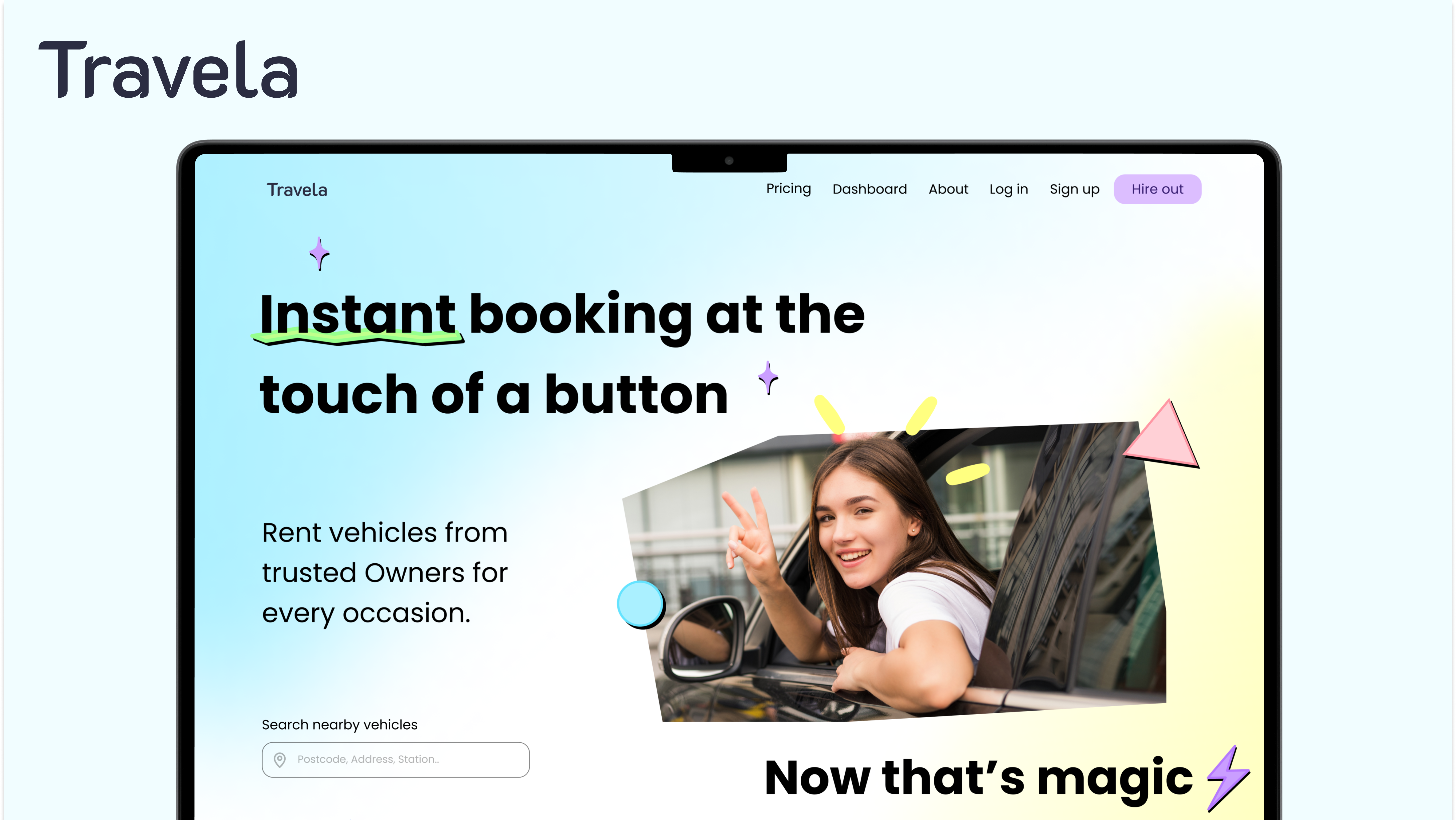The image size is (1456, 820).
Task: Click the purple lightning bolt icon
Action: pyautogui.click(x=1228, y=778)
